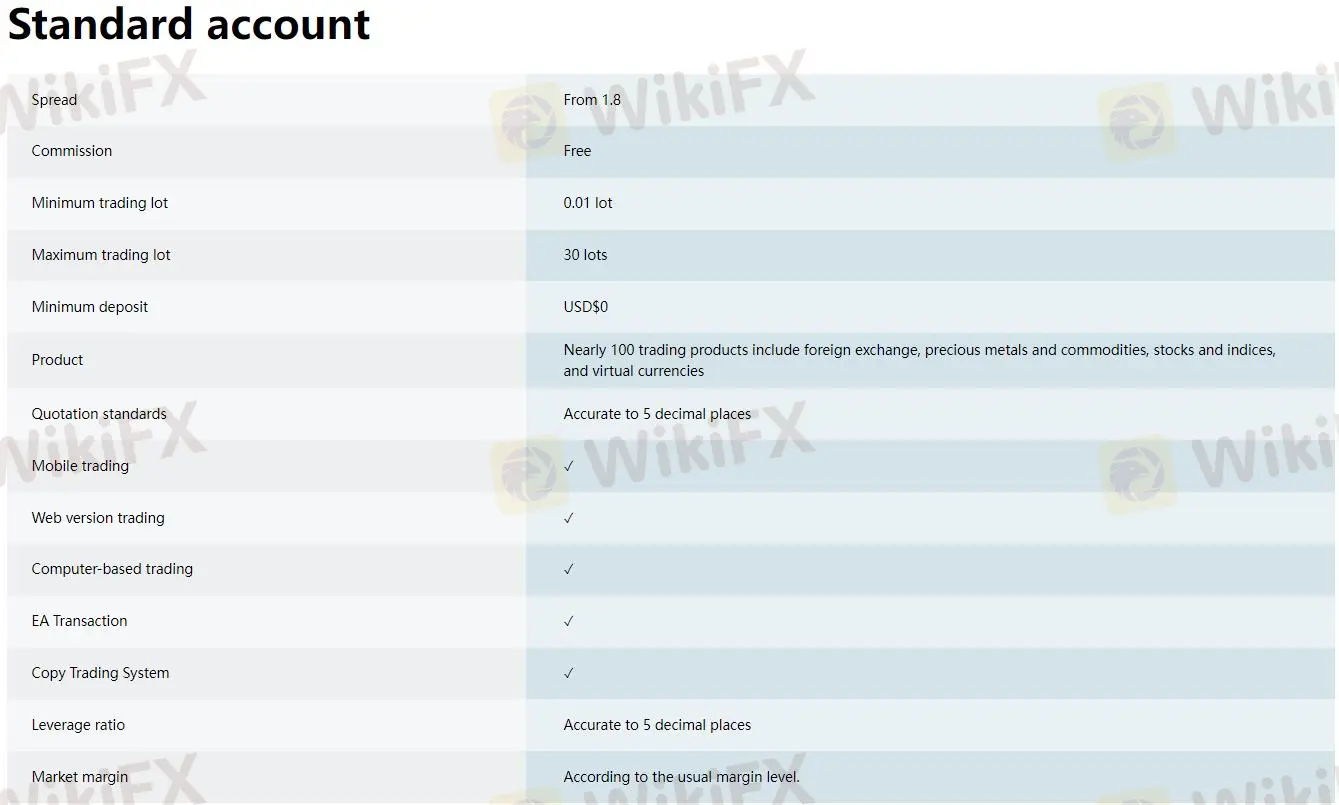Click the USD$0 minimum deposit value
Screen dimensions: 1339x805
pos(586,306)
